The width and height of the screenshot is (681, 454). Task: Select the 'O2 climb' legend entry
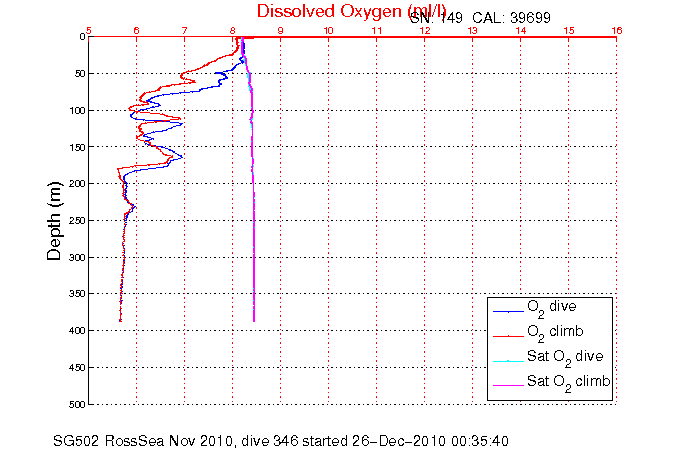click(x=555, y=332)
